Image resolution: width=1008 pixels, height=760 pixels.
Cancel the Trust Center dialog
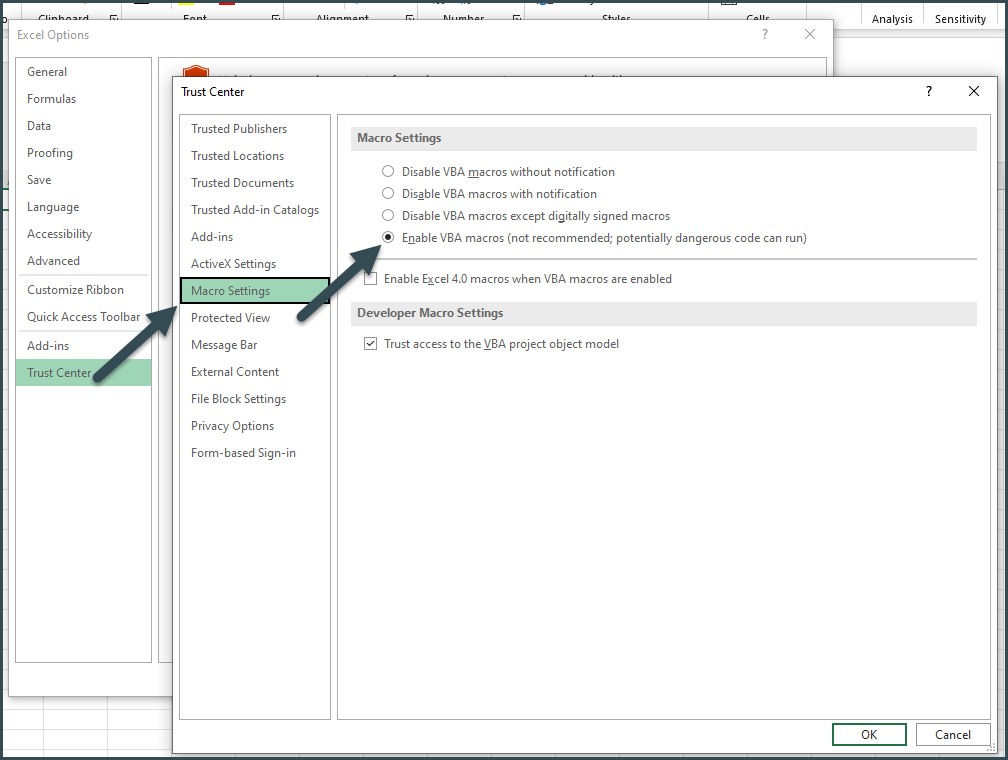pos(952,734)
